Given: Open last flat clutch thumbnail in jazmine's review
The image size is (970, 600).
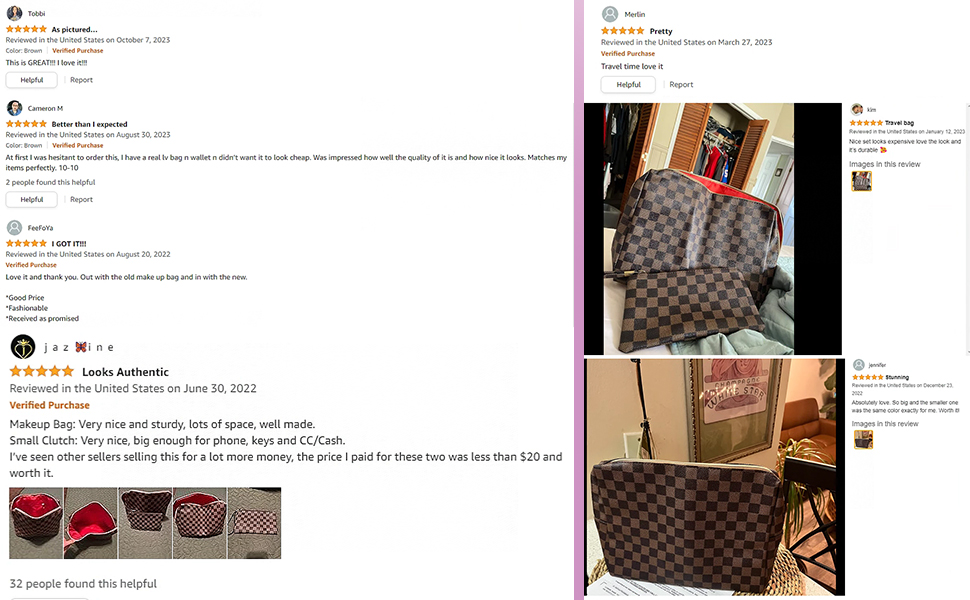Looking at the screenshot, I should [254, 523].
